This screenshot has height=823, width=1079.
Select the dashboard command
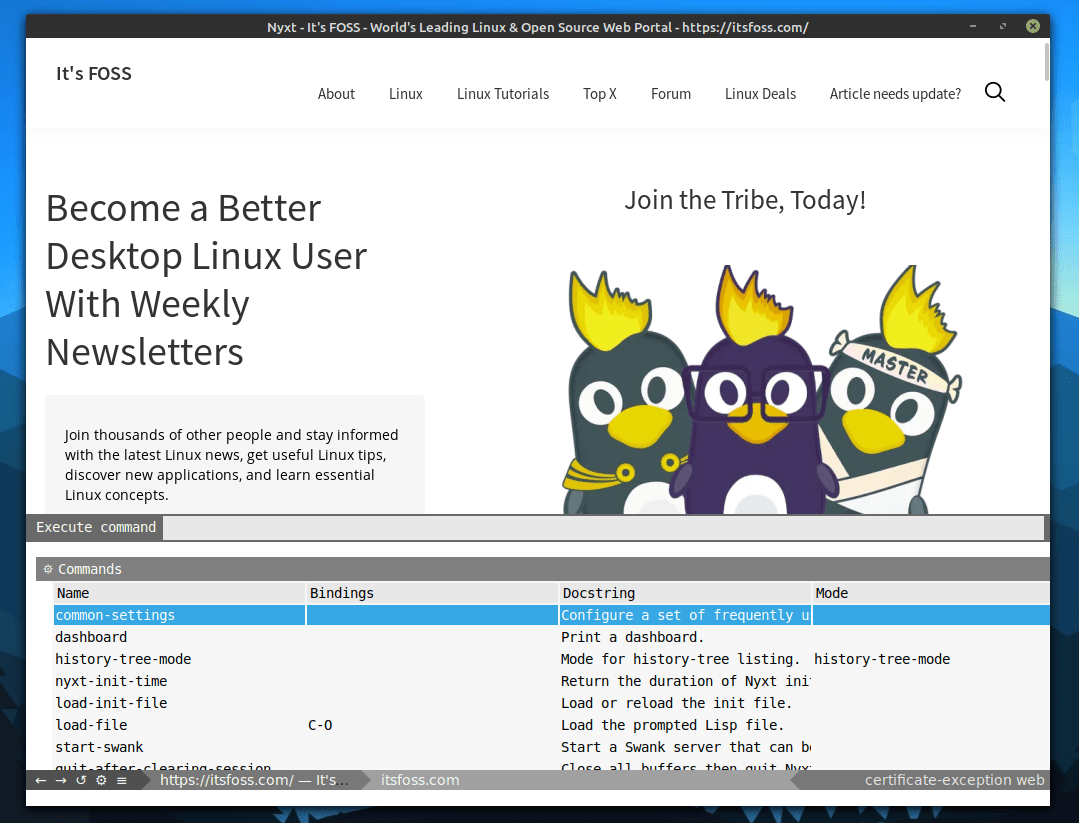pyautogui.click(x=91, y=637)
